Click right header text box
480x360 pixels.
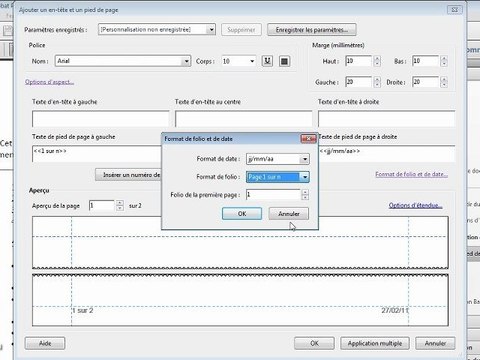387,119
